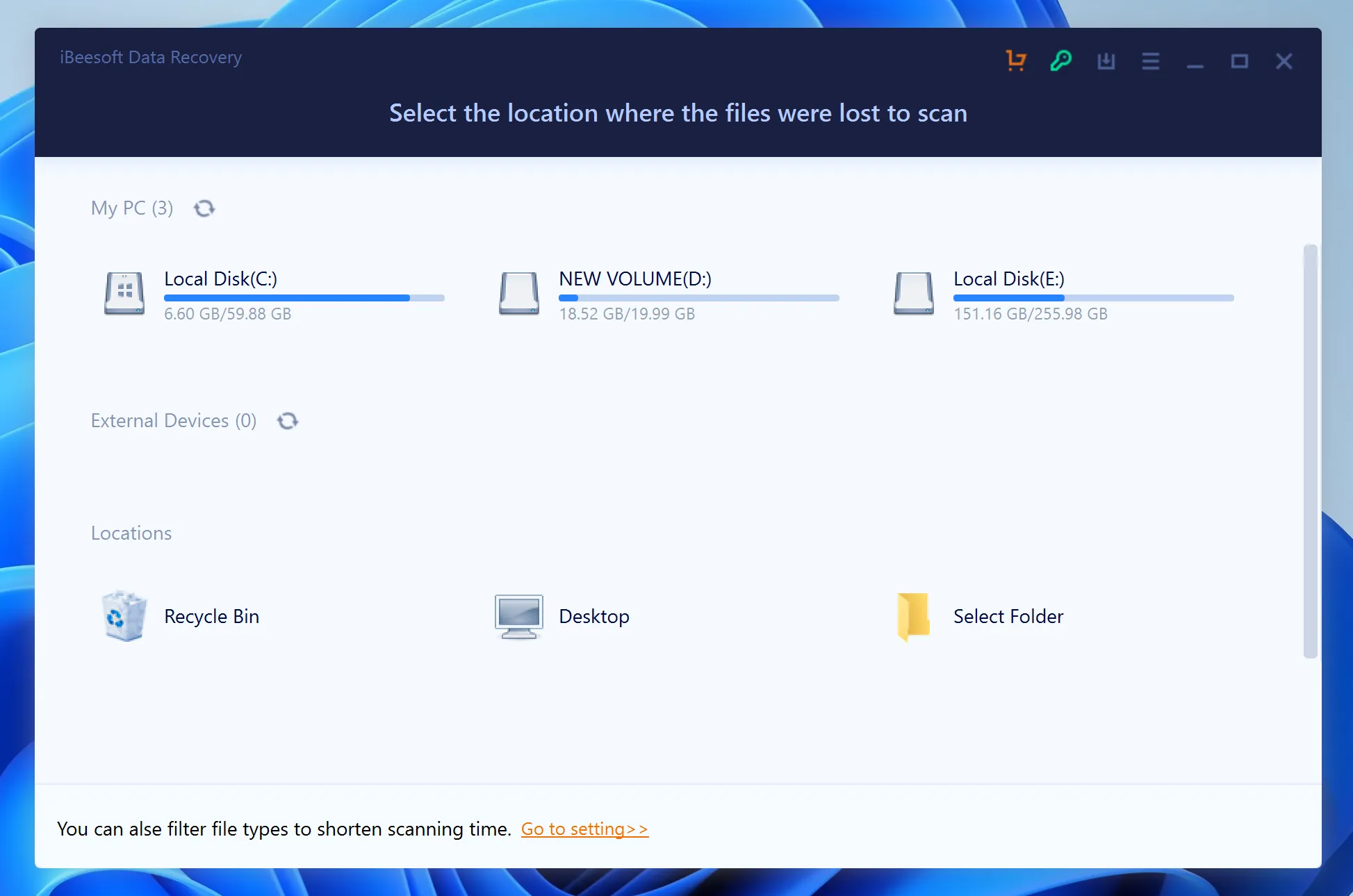This screenshot has height=896, width=1353.
Task: Click the NEW VOLUME(D:) usage bar
Action: (699, 298)
